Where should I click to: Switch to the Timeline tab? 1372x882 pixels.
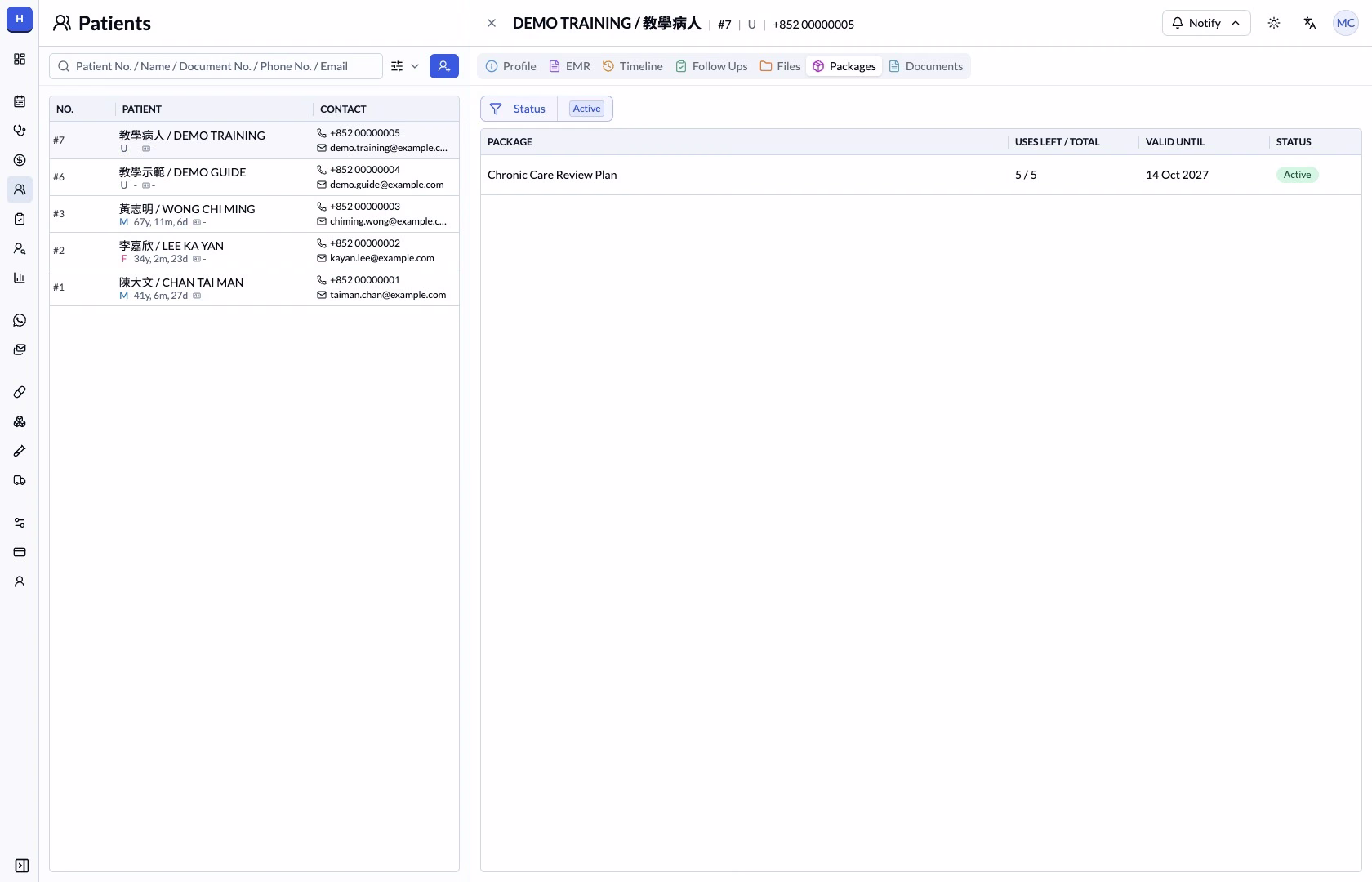tap(633, 66)
